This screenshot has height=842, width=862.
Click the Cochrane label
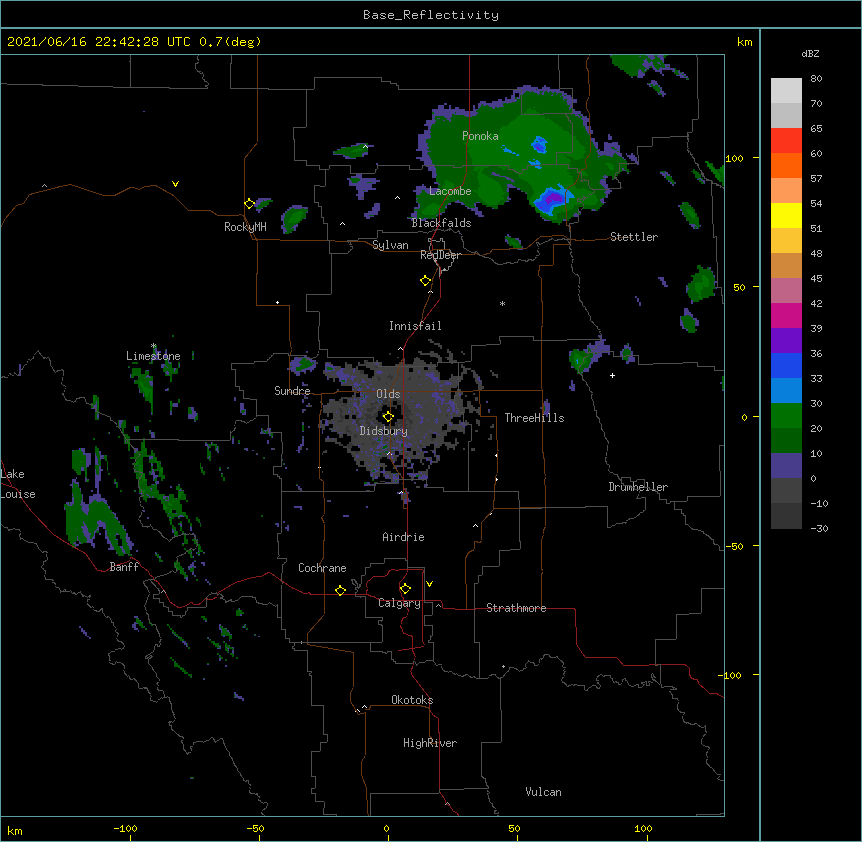click(x=322, y=568)
